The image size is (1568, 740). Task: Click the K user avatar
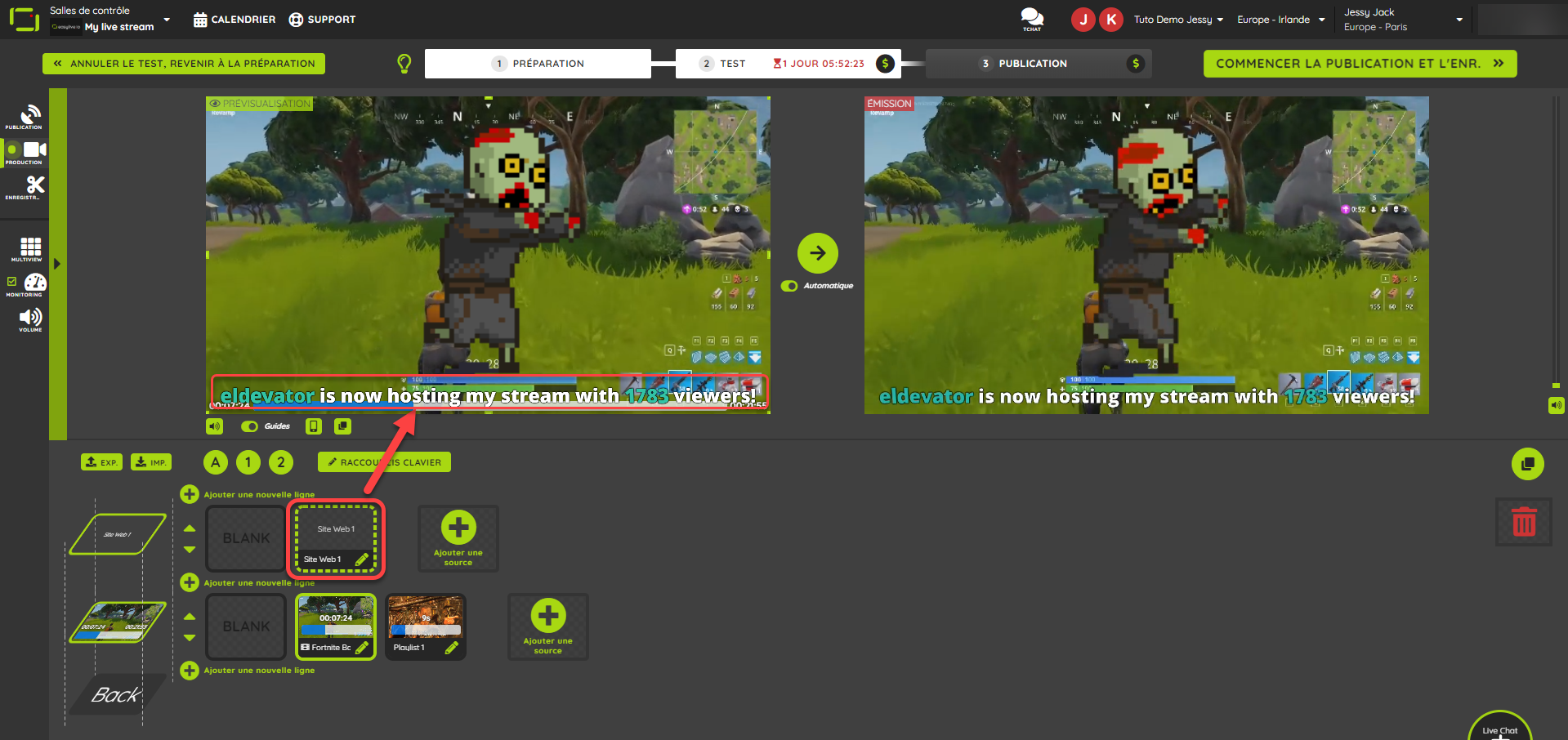pos(1111,20)
